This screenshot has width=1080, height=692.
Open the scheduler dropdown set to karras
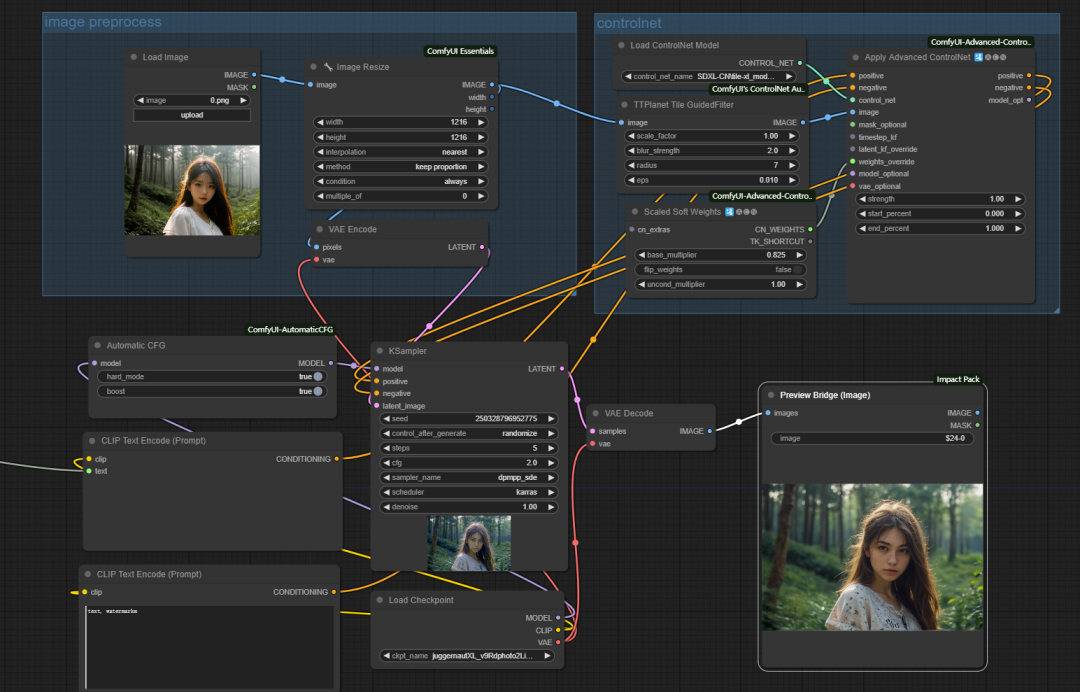[469, 492]
